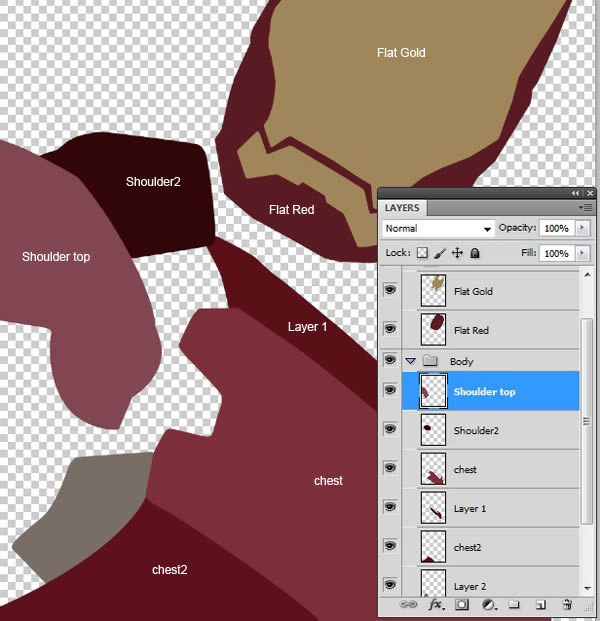Click layers list scroll down arrow
600x621 pixels.
coord(588,588)
